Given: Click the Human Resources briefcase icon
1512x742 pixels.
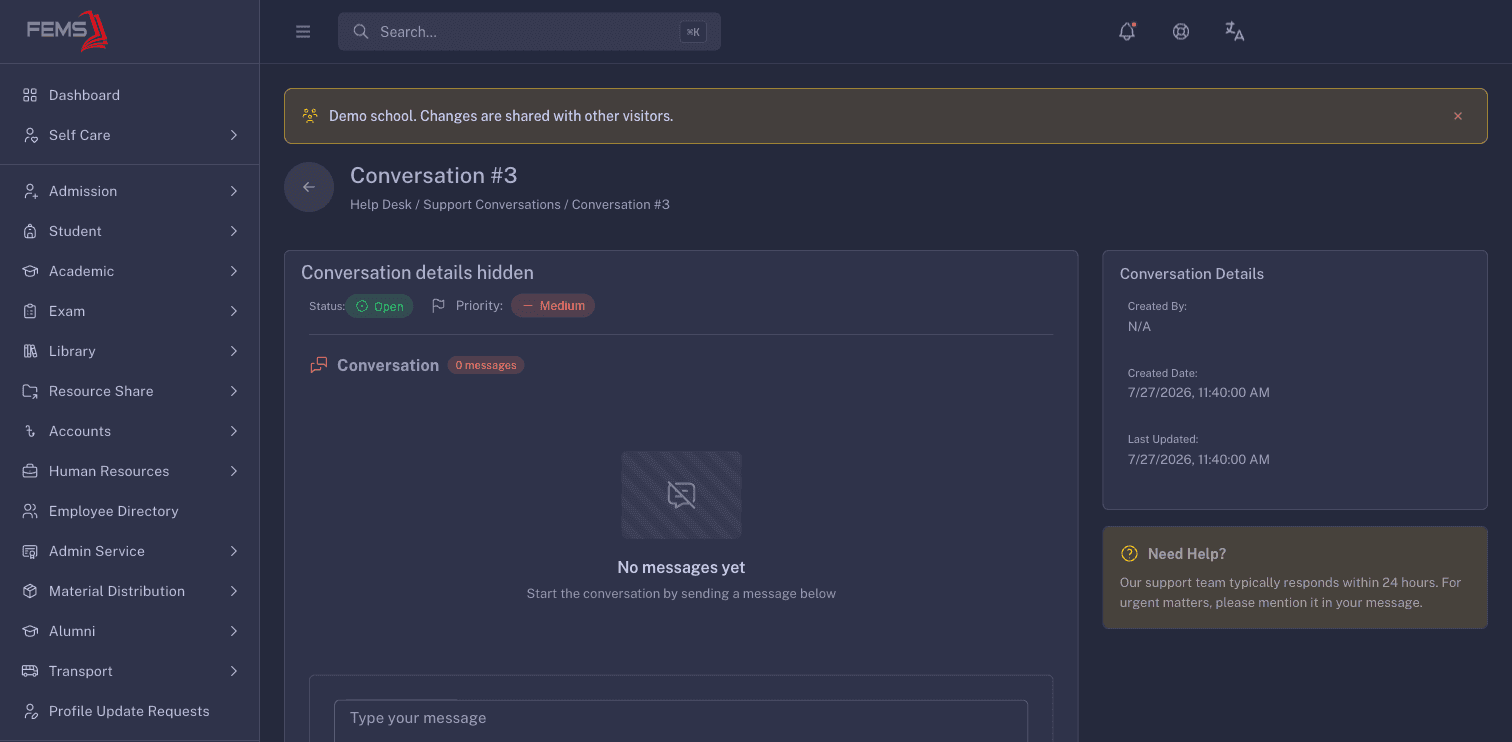Looking at the screenshot, I should pos(30,471).
